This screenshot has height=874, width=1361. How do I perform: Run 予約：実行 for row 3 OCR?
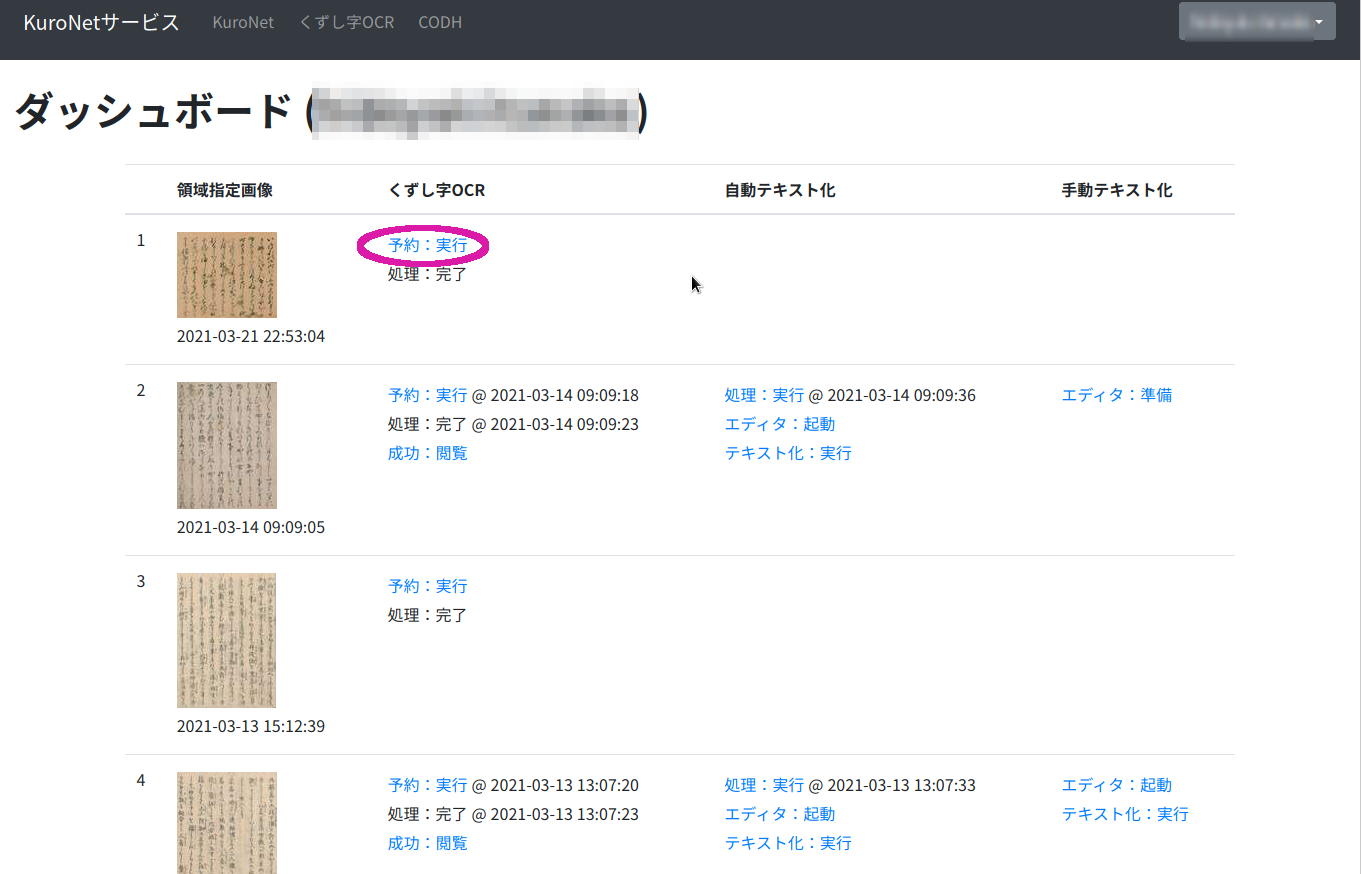pos(428,585)
